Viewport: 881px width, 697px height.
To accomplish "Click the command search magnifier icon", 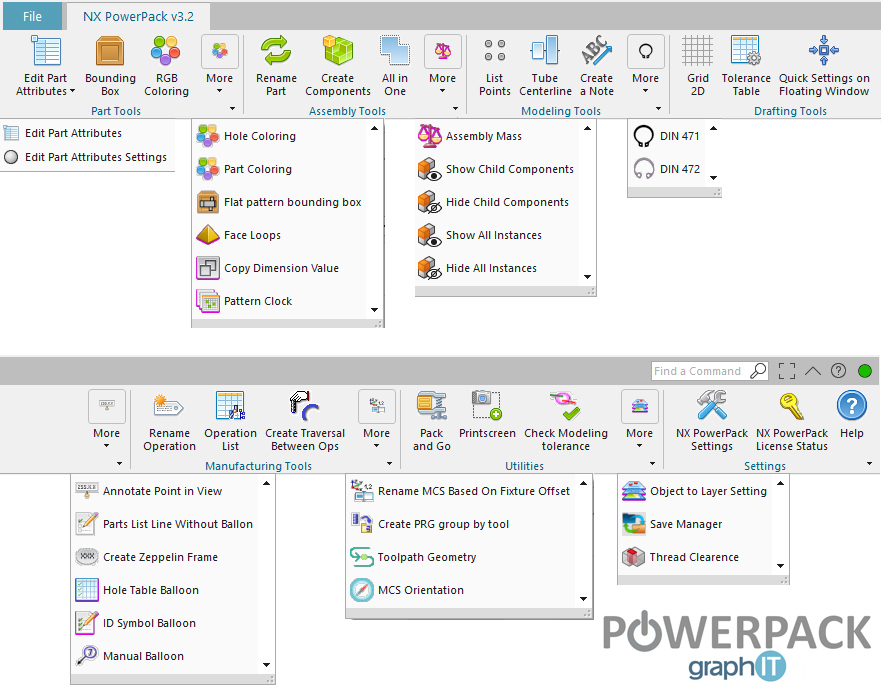I will coord(758,371).
